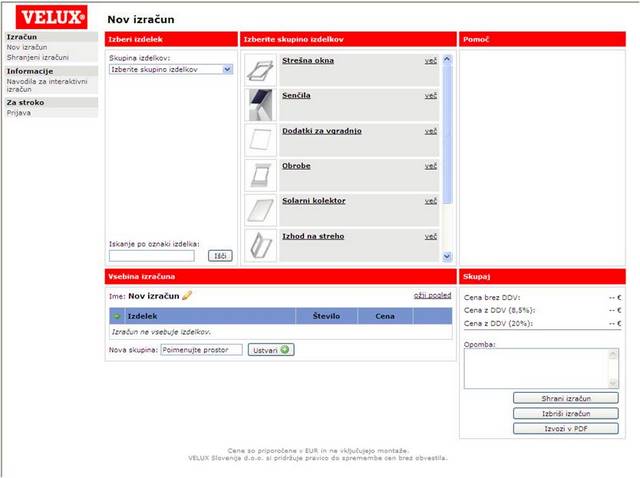Click the Dodatki za vgradnjo product icon
The height and width of the screenshot is (478, 640).
[x=260, y=140]
